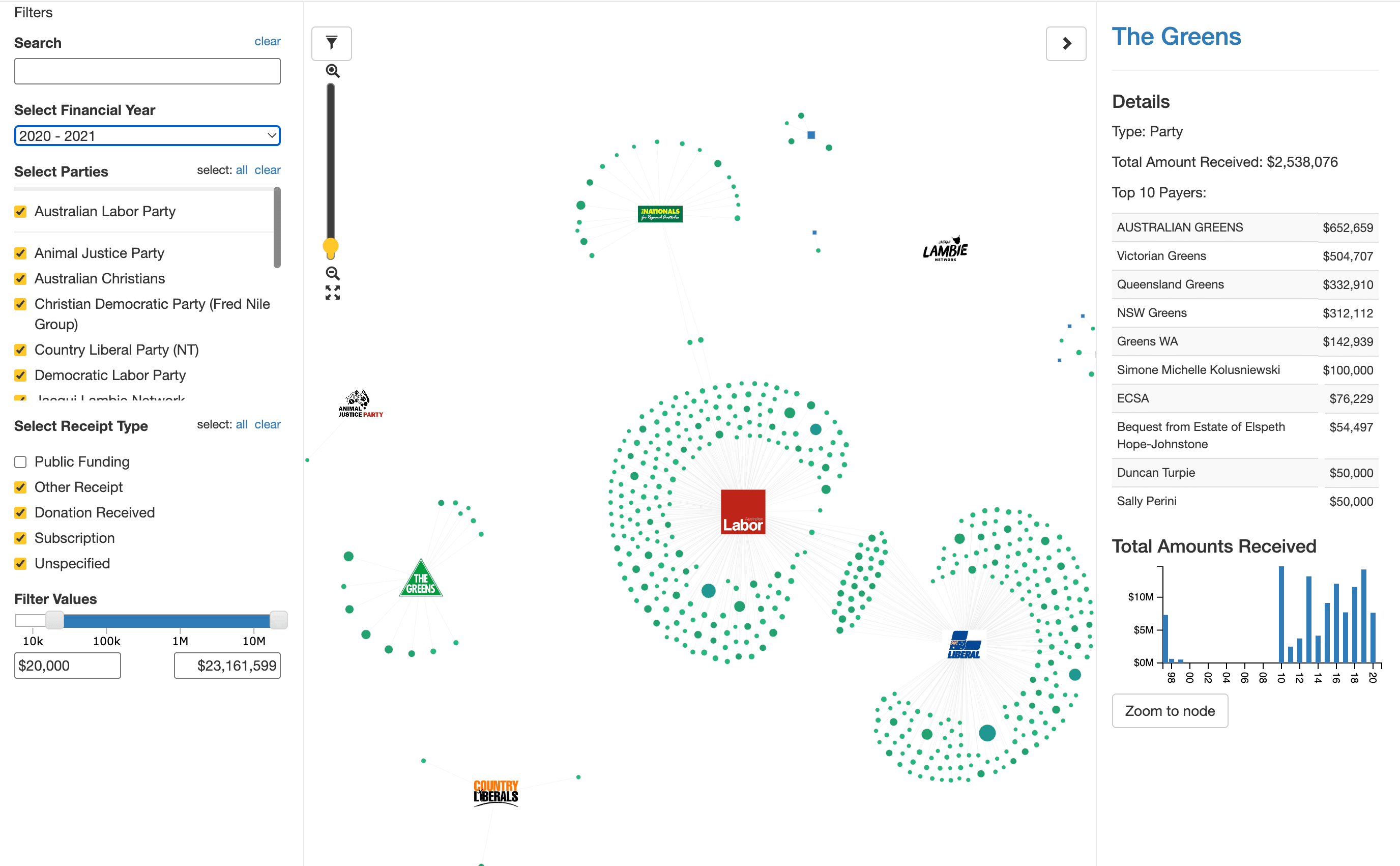
Task: Uncheck Animal Justice Party checkbox
Action: click(21, 253)
